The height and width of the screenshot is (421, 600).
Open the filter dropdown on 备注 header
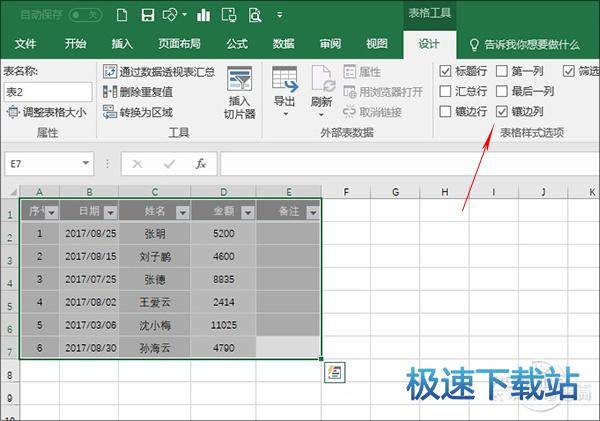coord(313,212)
